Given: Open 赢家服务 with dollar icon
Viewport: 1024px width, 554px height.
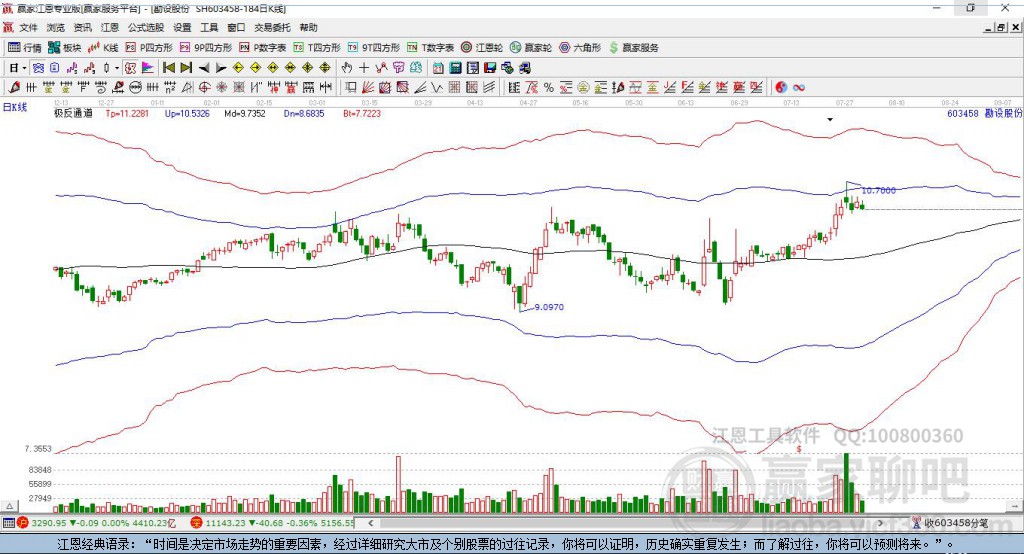Looking at the screenshot, I should (634, 48).
